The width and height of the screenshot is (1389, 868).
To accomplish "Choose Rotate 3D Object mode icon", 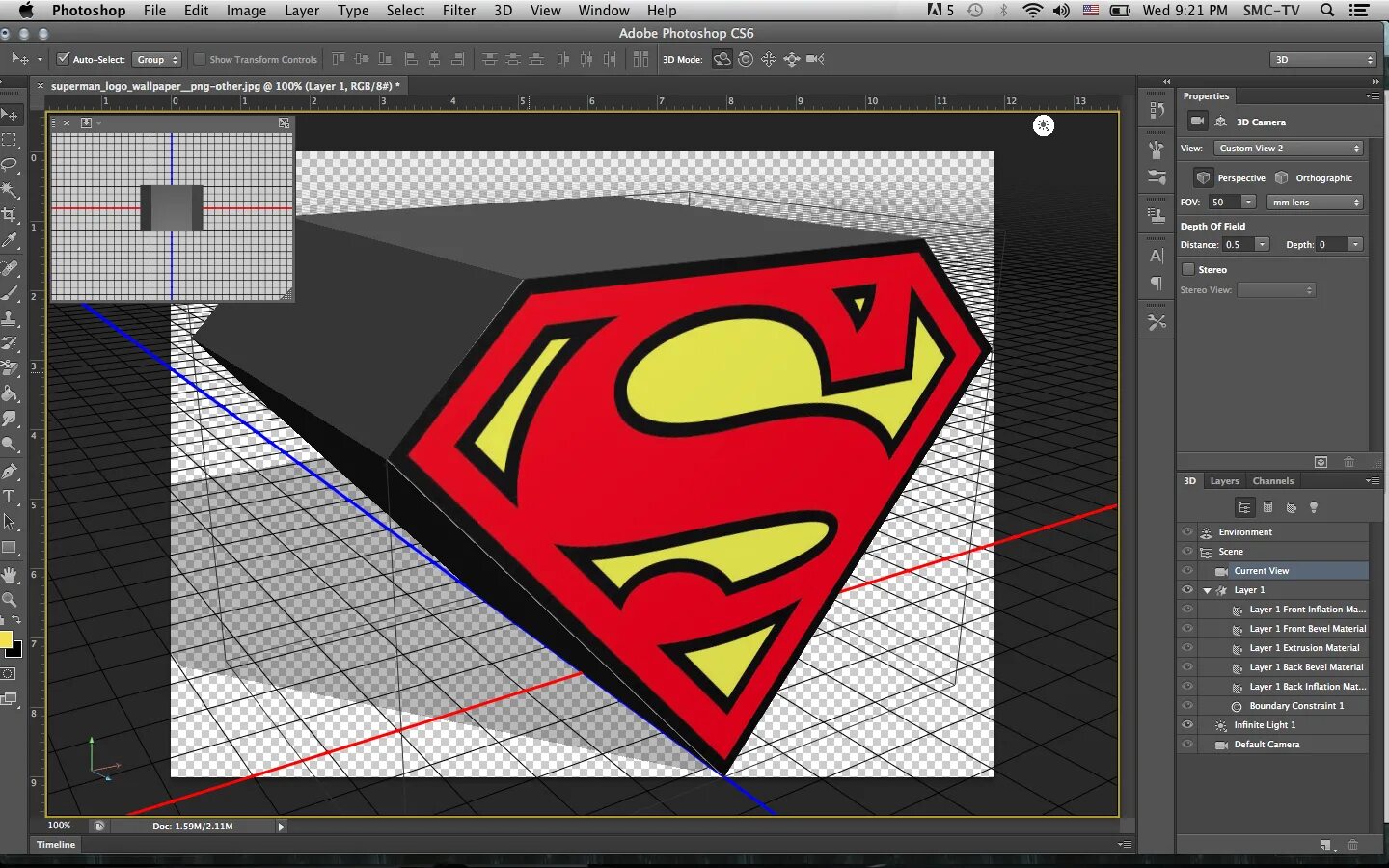I will pyautogui.click(x=722, y=59).
